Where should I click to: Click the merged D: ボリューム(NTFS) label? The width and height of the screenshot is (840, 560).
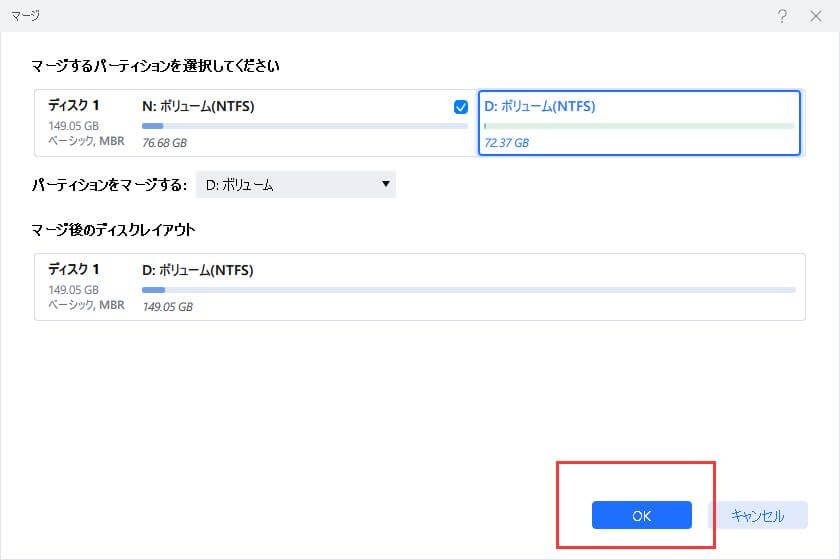click(198, 270)
